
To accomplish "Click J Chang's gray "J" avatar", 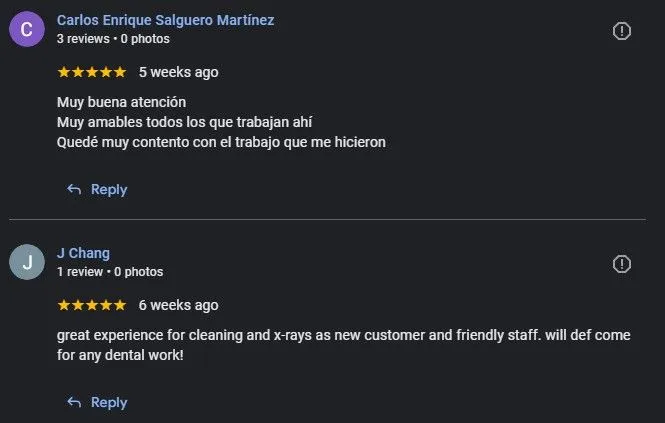I will (27, 263).
